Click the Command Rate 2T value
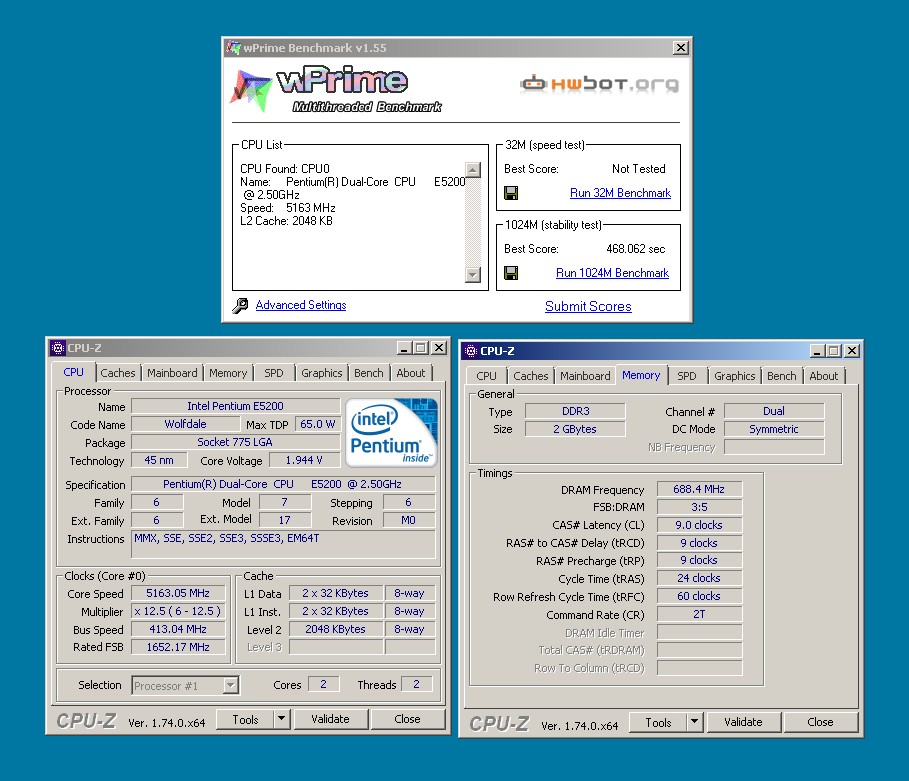Viewport: 909px width, 781px height. pyautogui.click(x=699, y=614)
